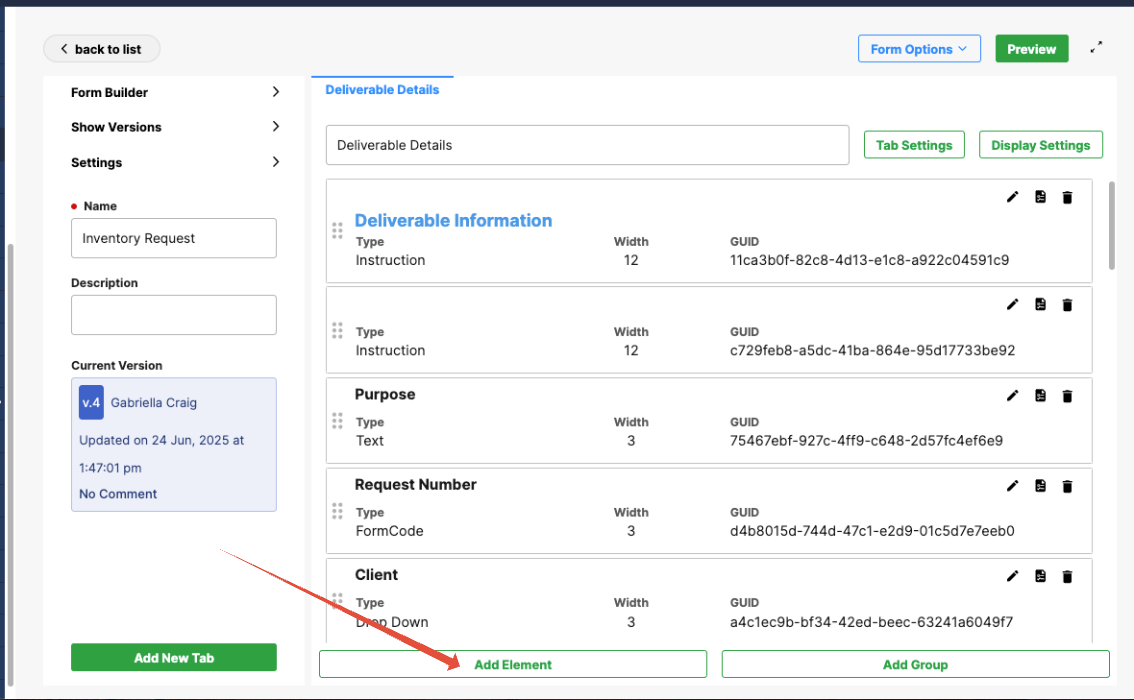Click the drag handle of the c729feb8 Instruction row
This screenshot has height=700, width=1134.
(x=337, y=330)
